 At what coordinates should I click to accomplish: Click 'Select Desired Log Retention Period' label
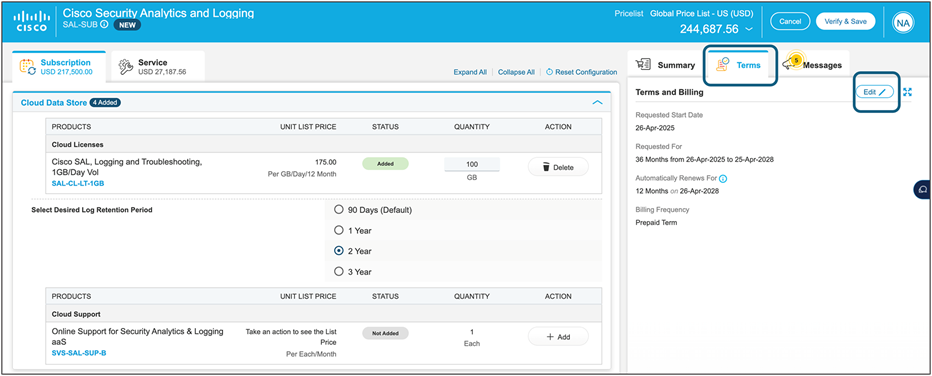pos(92,210)
